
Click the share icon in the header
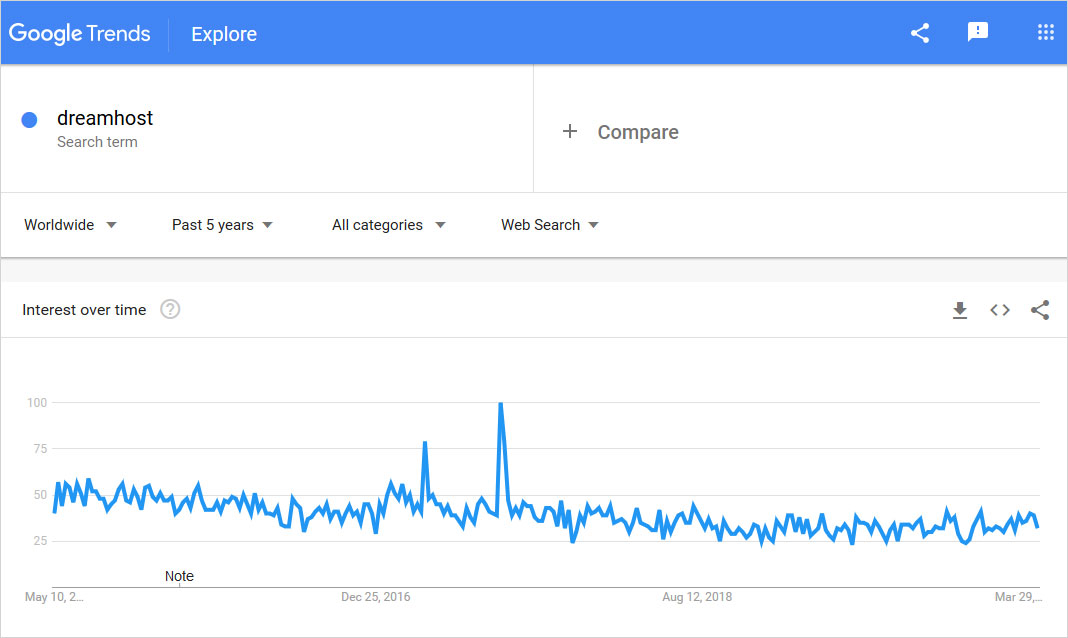920,33
